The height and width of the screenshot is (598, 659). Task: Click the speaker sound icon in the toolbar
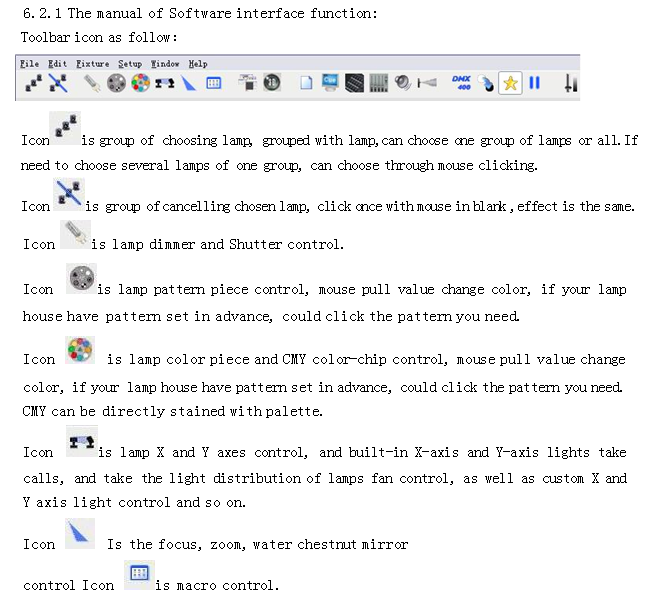[x=403, y=82]
